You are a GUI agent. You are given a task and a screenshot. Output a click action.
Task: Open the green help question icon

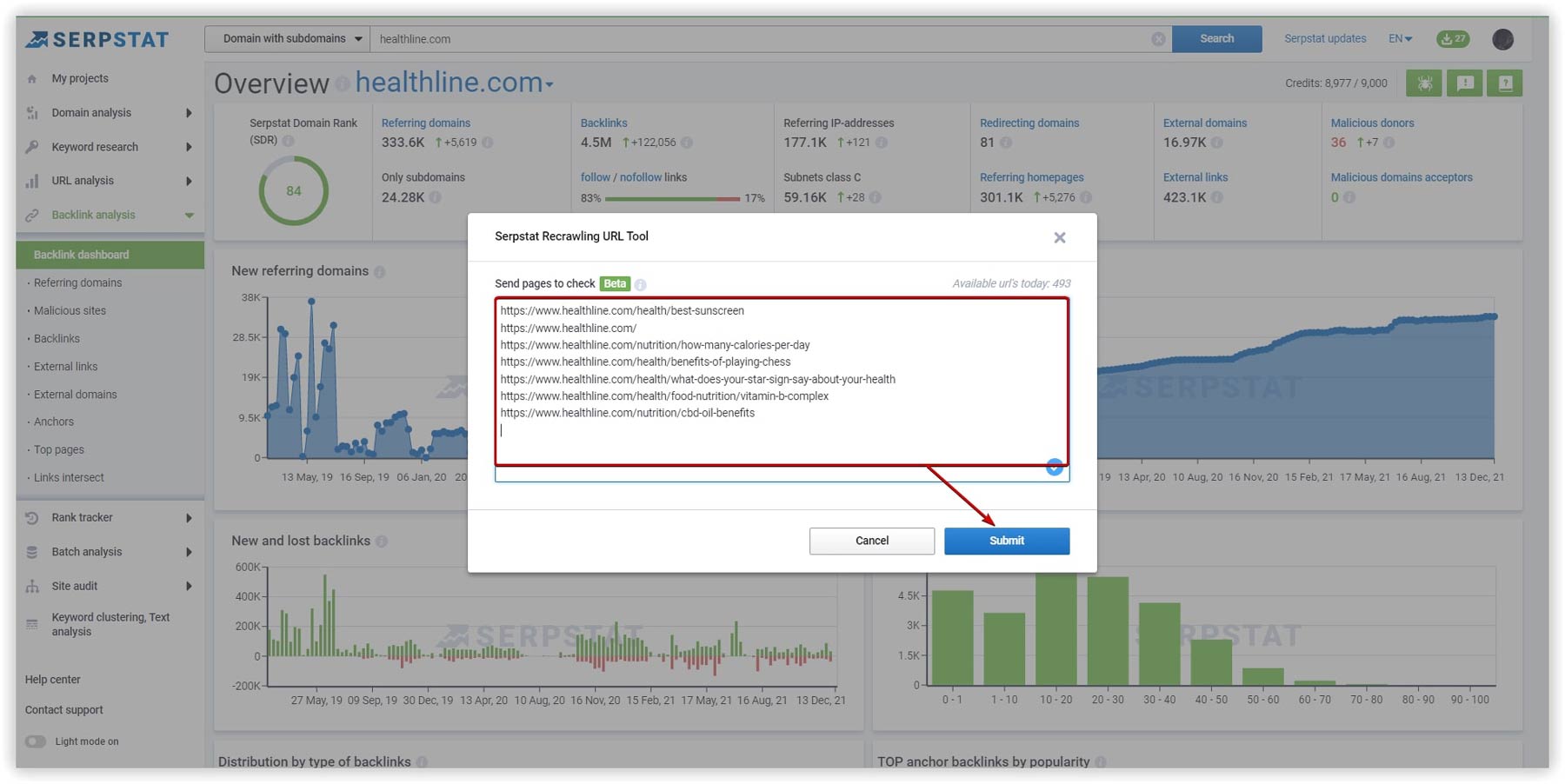coord(1505,83)
